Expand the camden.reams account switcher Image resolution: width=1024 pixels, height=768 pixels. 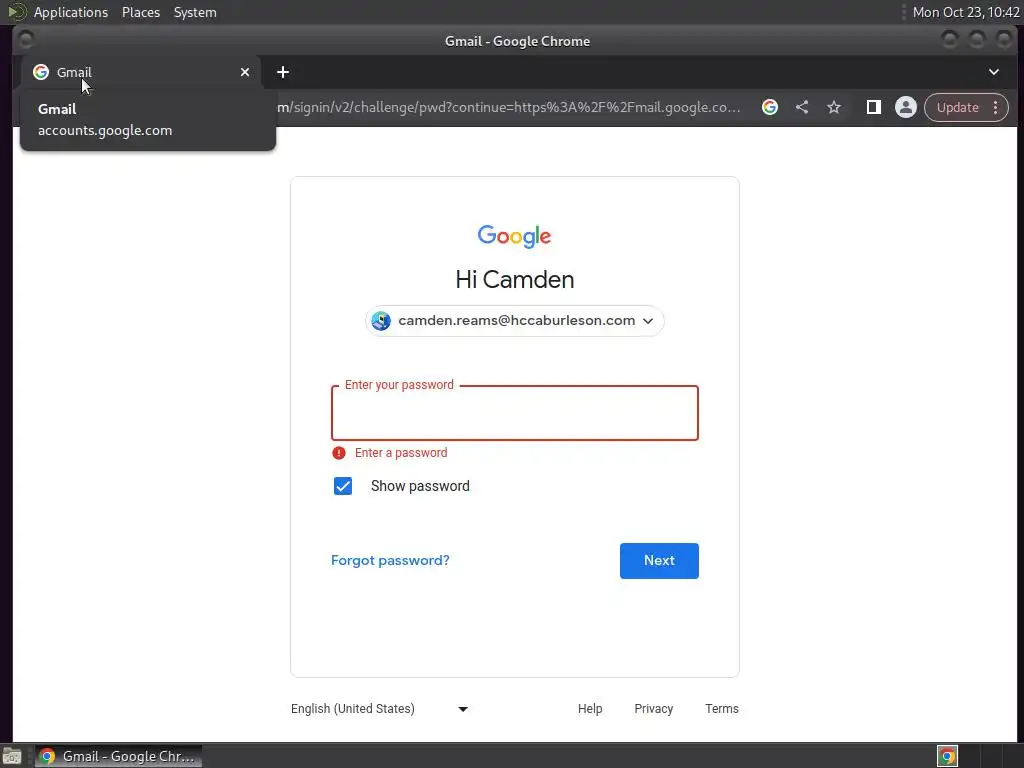(x=515, y=321)
